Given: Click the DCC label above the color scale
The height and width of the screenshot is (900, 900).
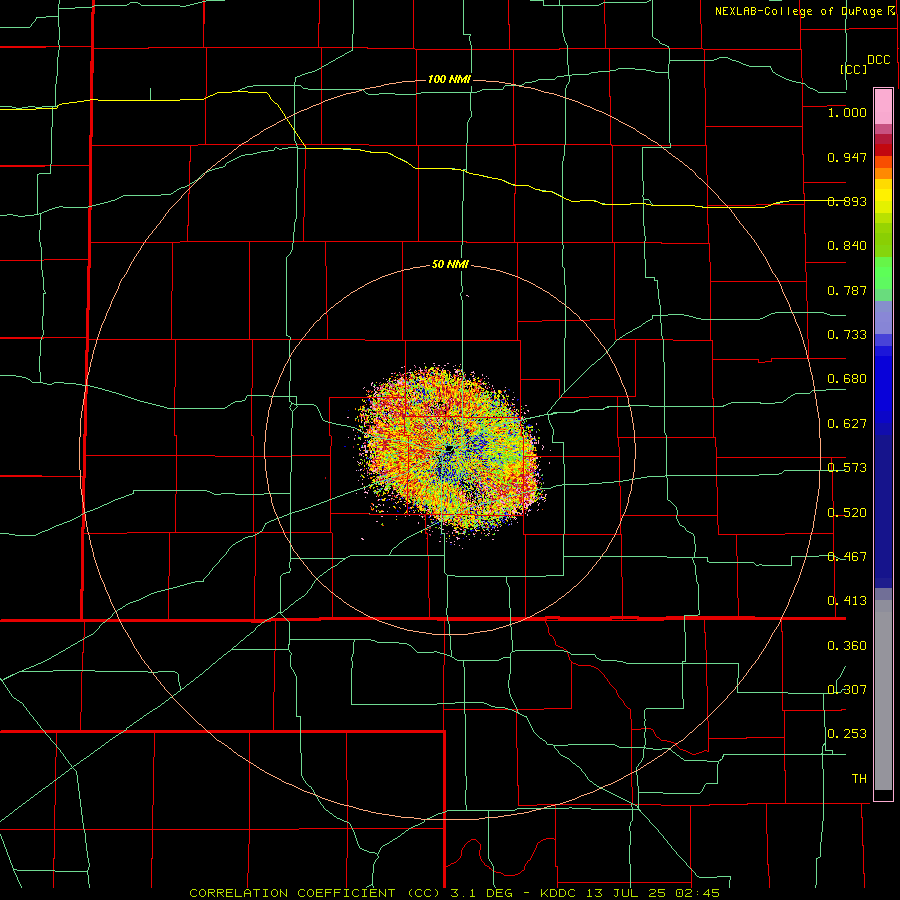Looking at the screenshot, I should tap(878, 60).
